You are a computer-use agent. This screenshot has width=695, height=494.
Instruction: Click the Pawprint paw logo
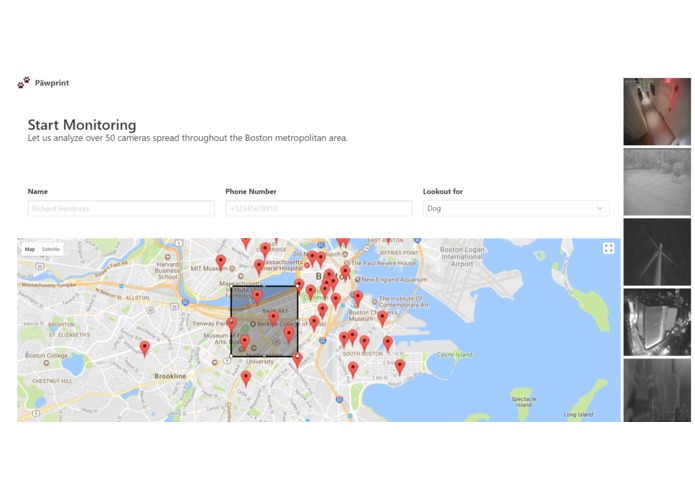point(23,82)
